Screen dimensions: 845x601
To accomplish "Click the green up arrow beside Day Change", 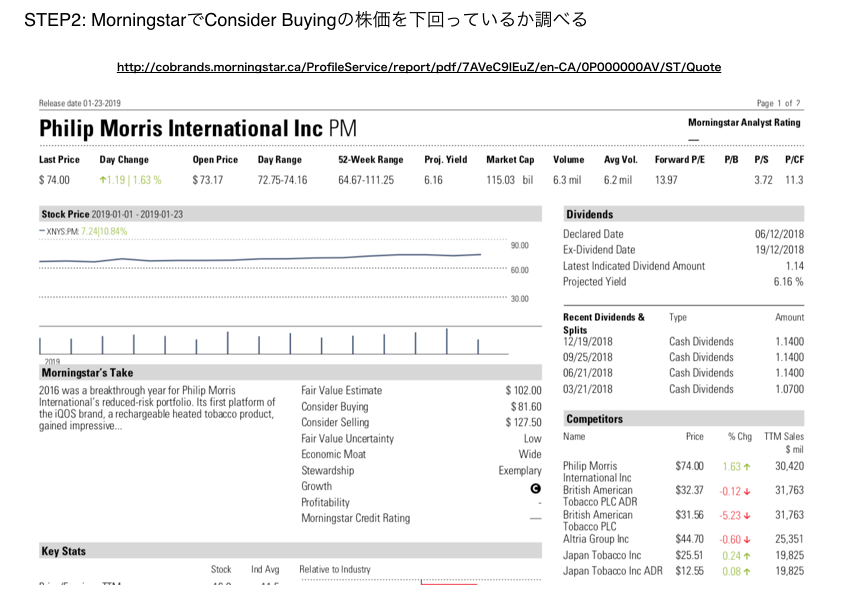I will 103,180.
